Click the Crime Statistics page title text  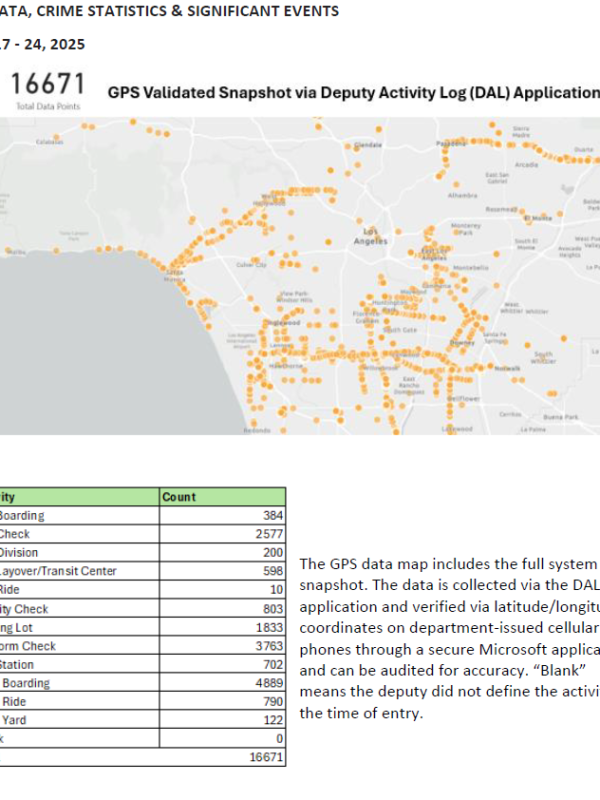click(170, 12)
